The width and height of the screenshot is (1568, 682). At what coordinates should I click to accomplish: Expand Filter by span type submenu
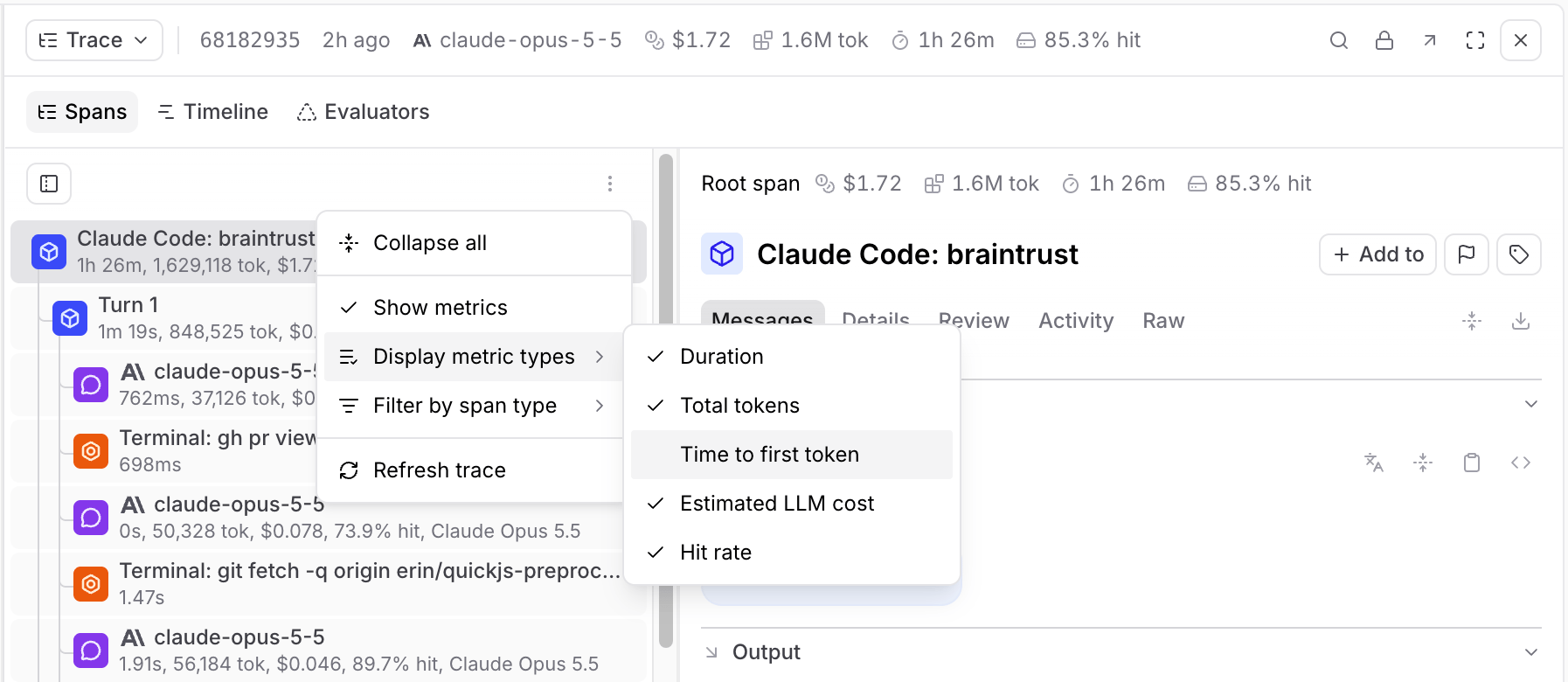click(474, 406)
